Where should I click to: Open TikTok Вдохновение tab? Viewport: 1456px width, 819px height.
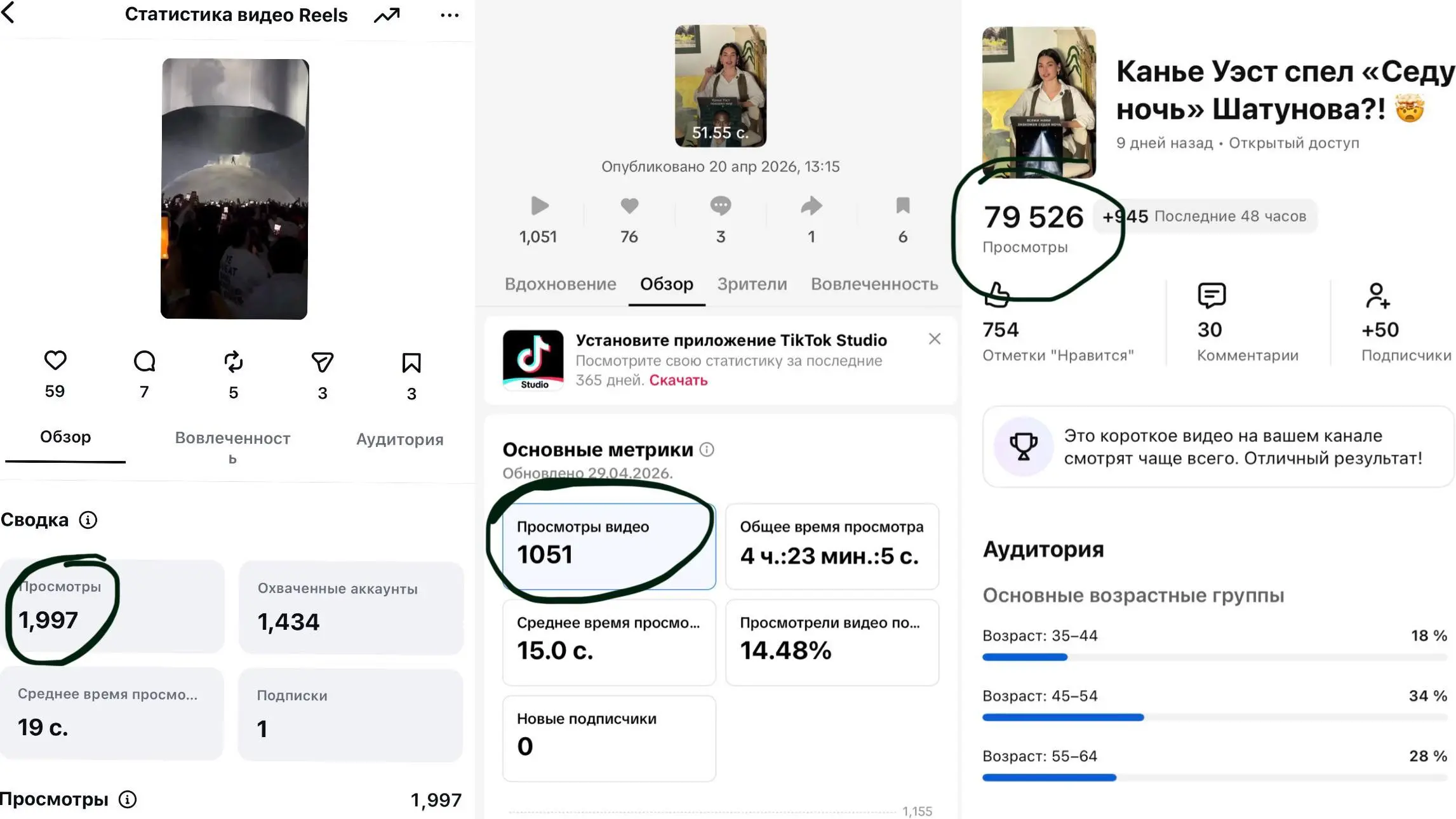[x=561, y=284]
